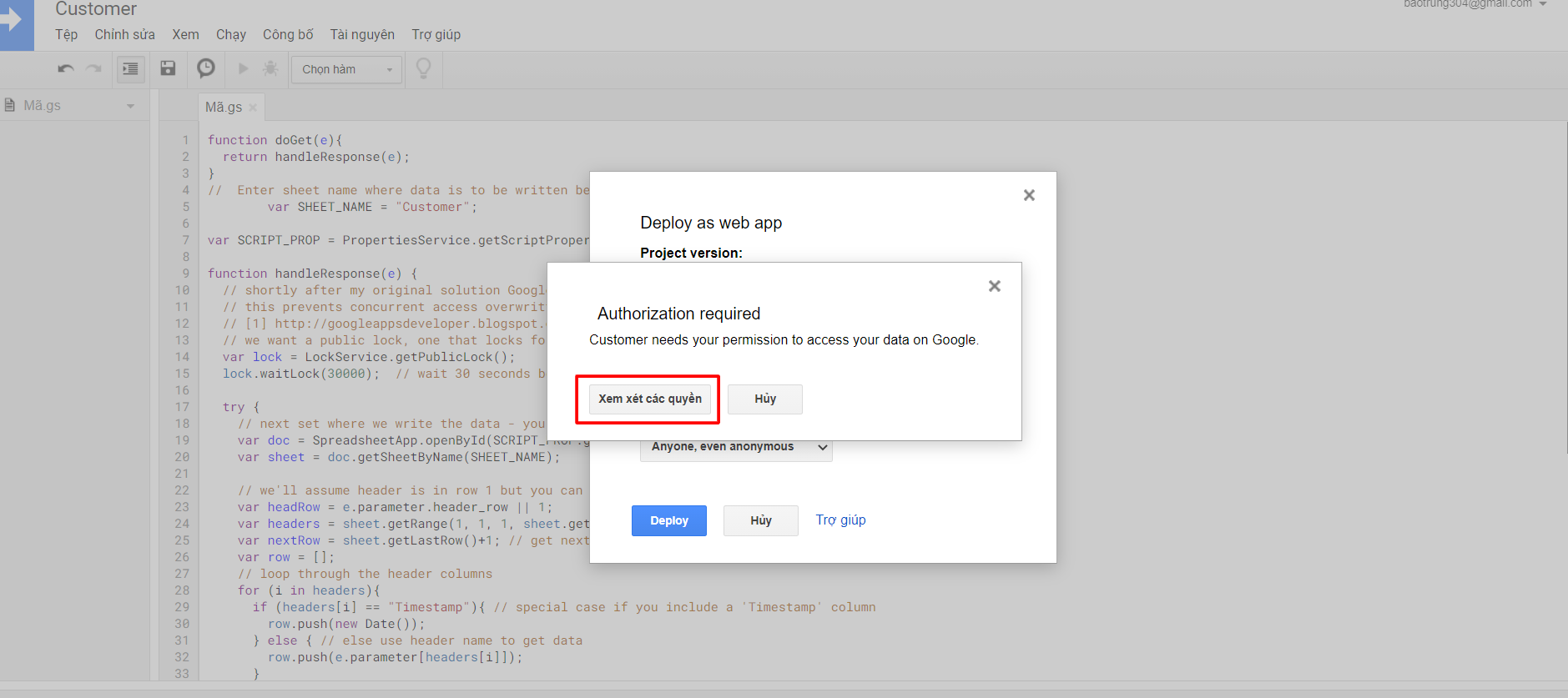Open triggers with the clock icon
The height and width of the screenshot is (698, 1568).
(x=205, y=68)
